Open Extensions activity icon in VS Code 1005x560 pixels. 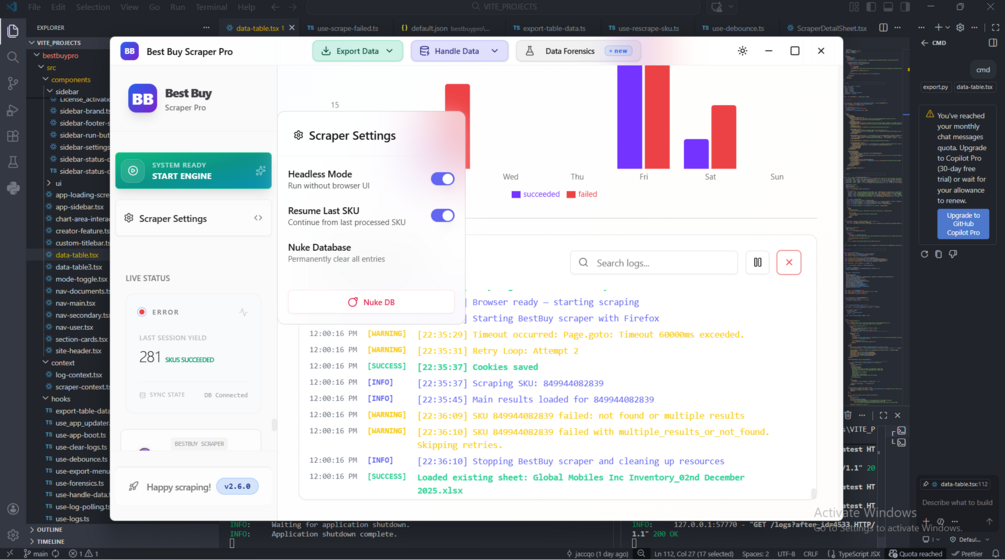pos(13,136)
